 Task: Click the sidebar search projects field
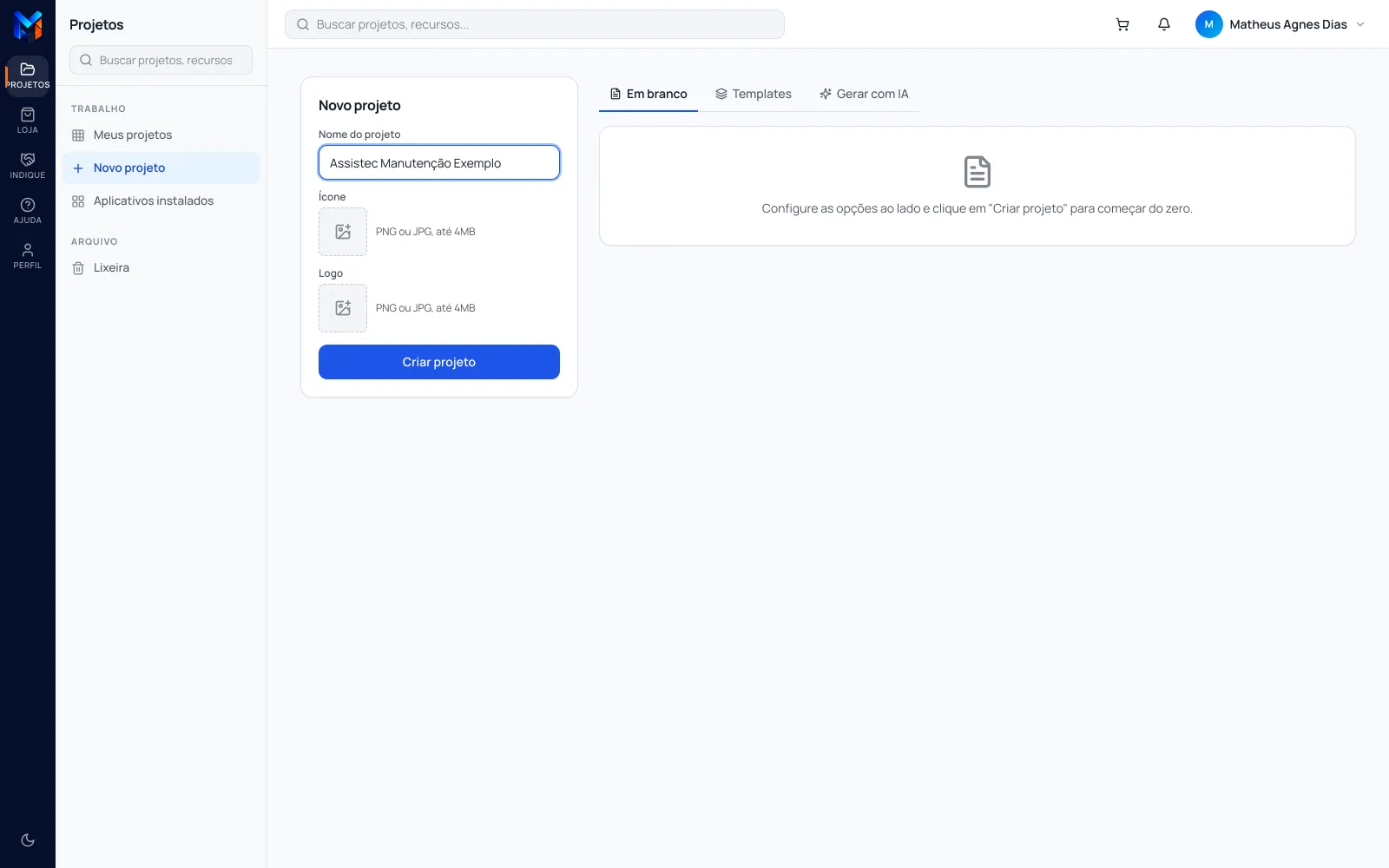tap(161, 60)
